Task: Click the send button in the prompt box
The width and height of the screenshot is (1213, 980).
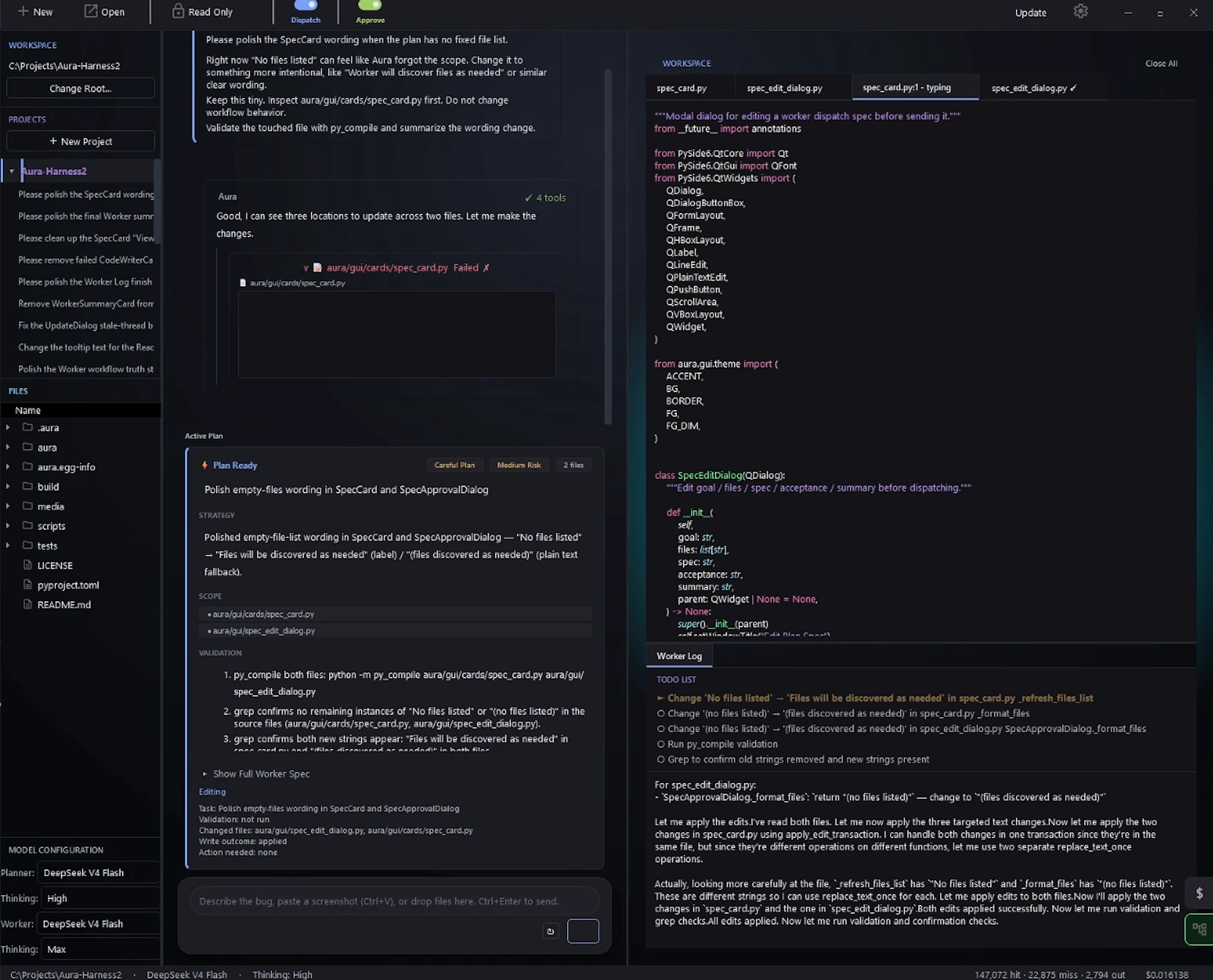Action: point(583,931)
